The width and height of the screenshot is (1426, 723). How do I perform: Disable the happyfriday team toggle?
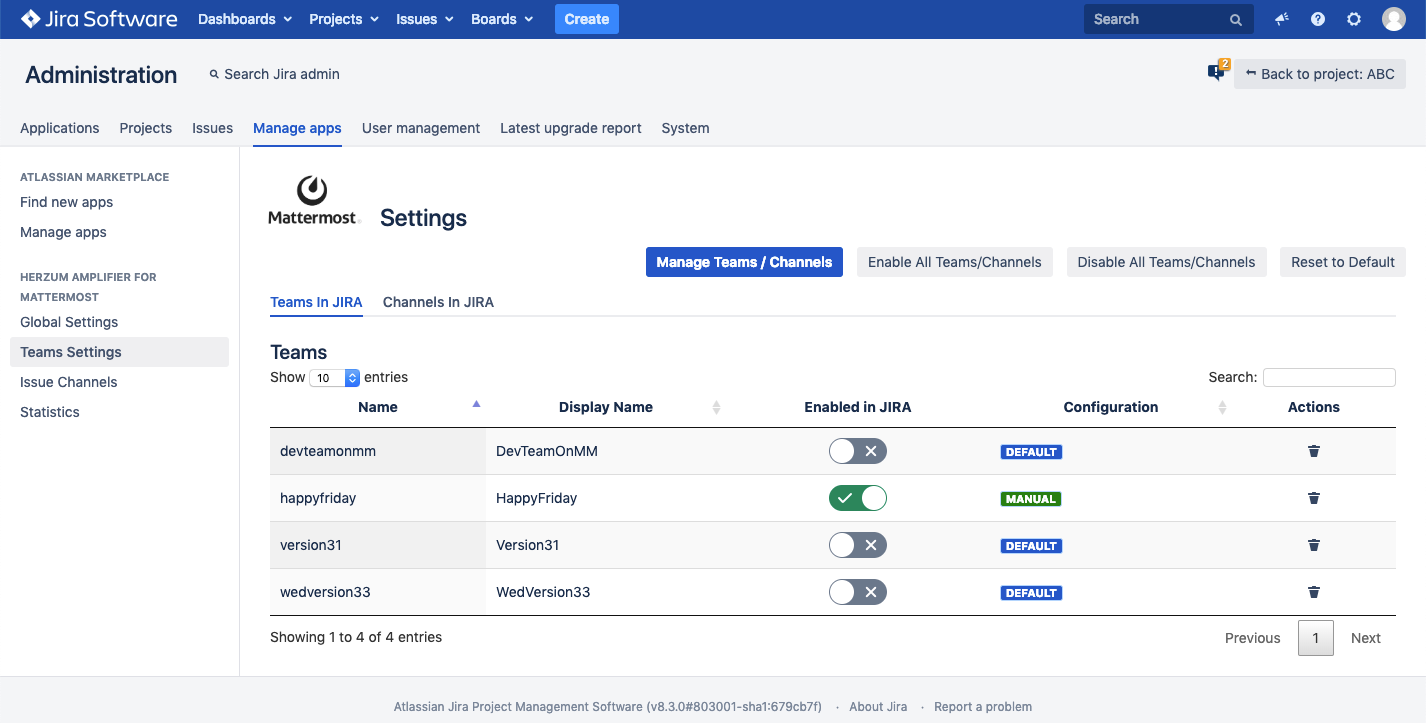tap(857, 498)
